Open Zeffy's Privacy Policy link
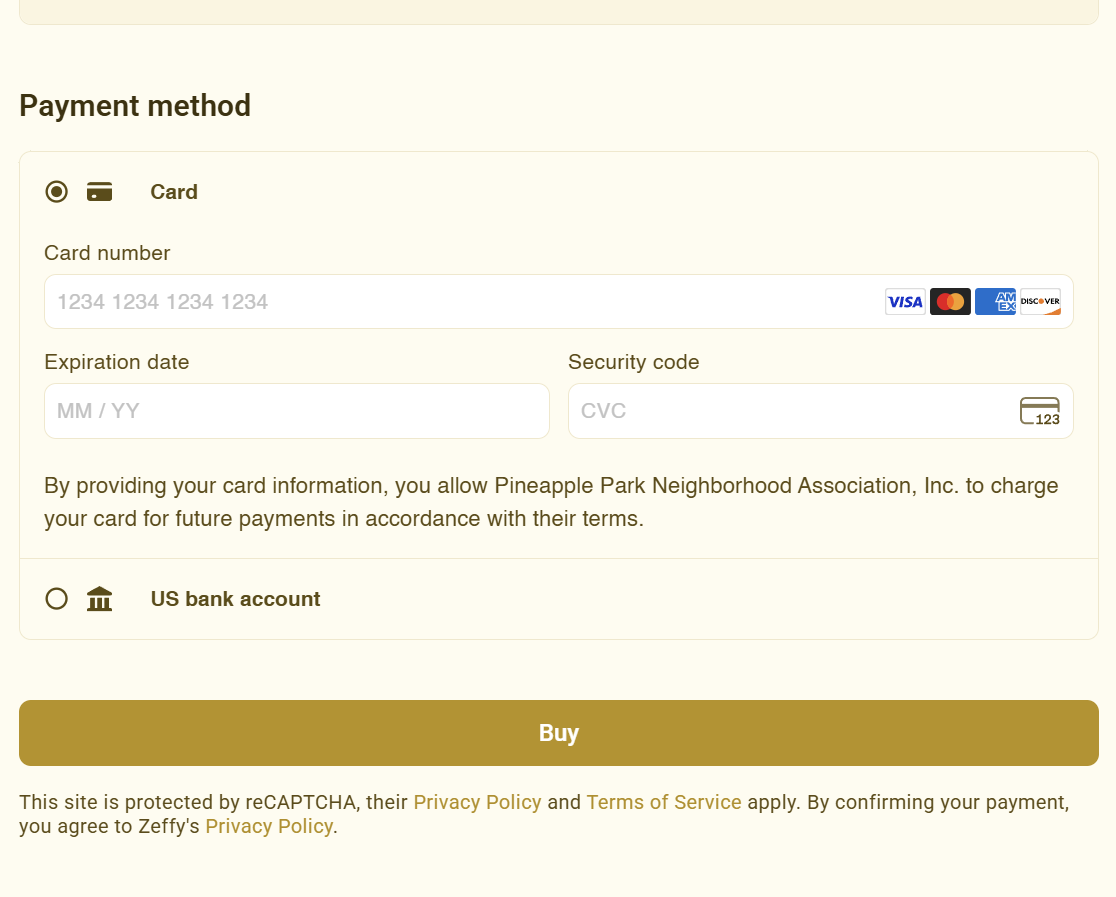1116x897 pixels. point(269,826)
